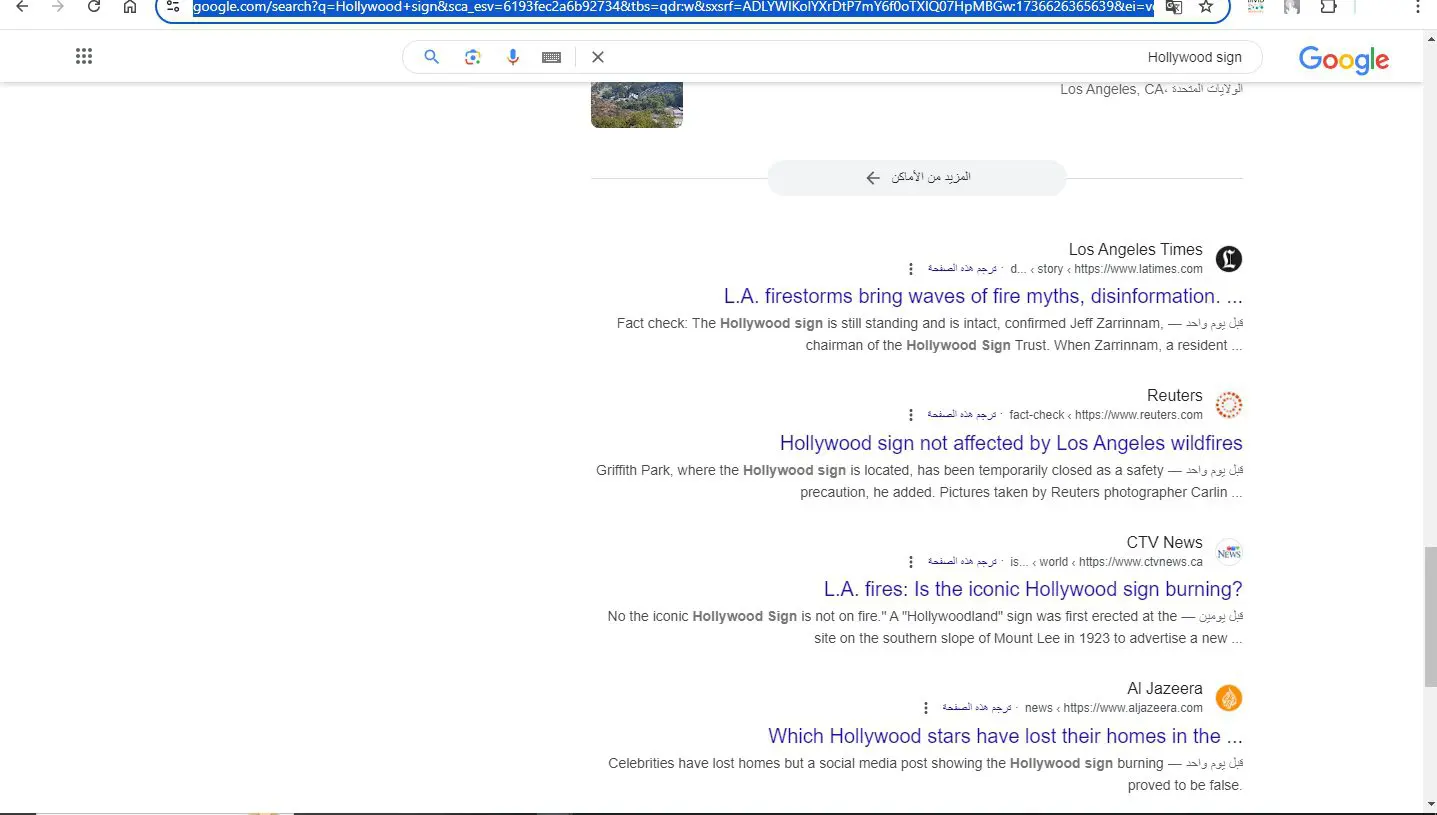Bookmark this page with the star
The image size is (1437, 815).
point(1206,7)
